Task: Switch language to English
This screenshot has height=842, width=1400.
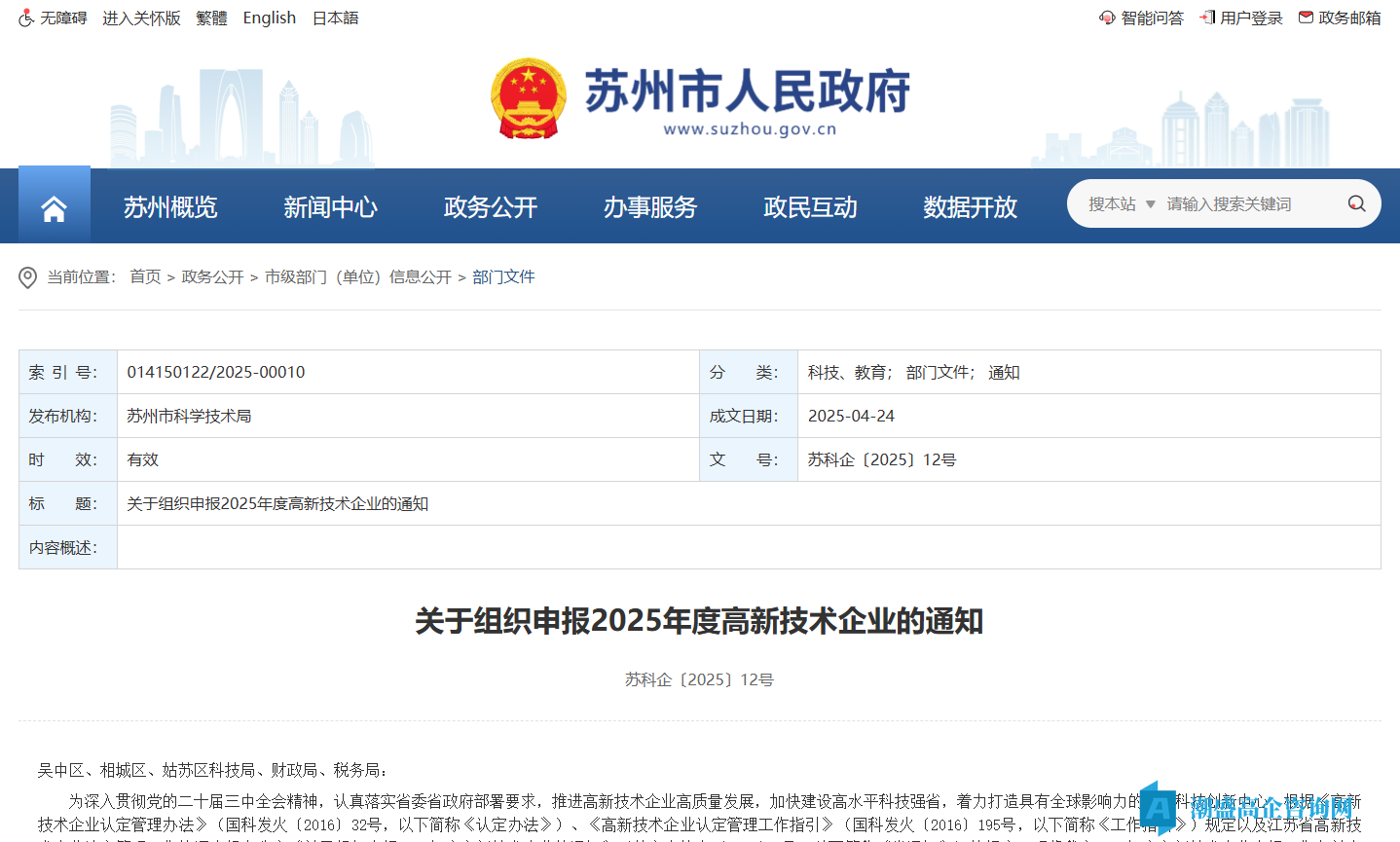Action: click(269, 18)
